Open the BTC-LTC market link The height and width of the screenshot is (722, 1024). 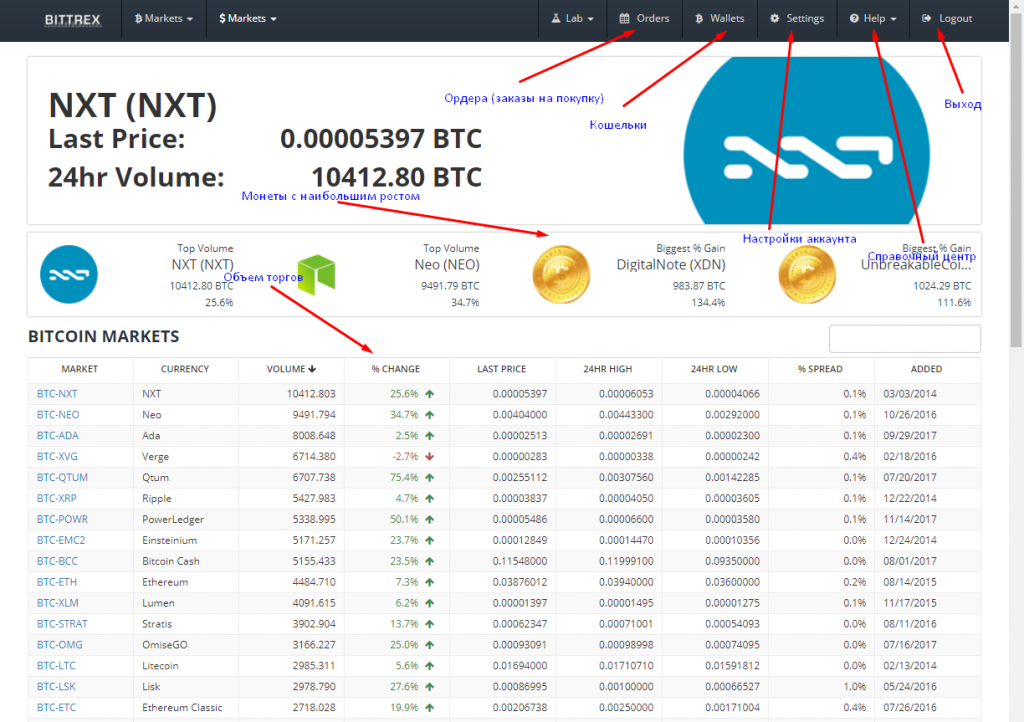(56, 665)
